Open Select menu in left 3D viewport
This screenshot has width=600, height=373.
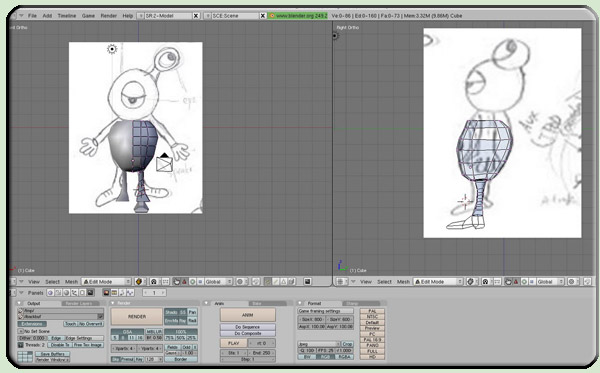pos(52,282)
